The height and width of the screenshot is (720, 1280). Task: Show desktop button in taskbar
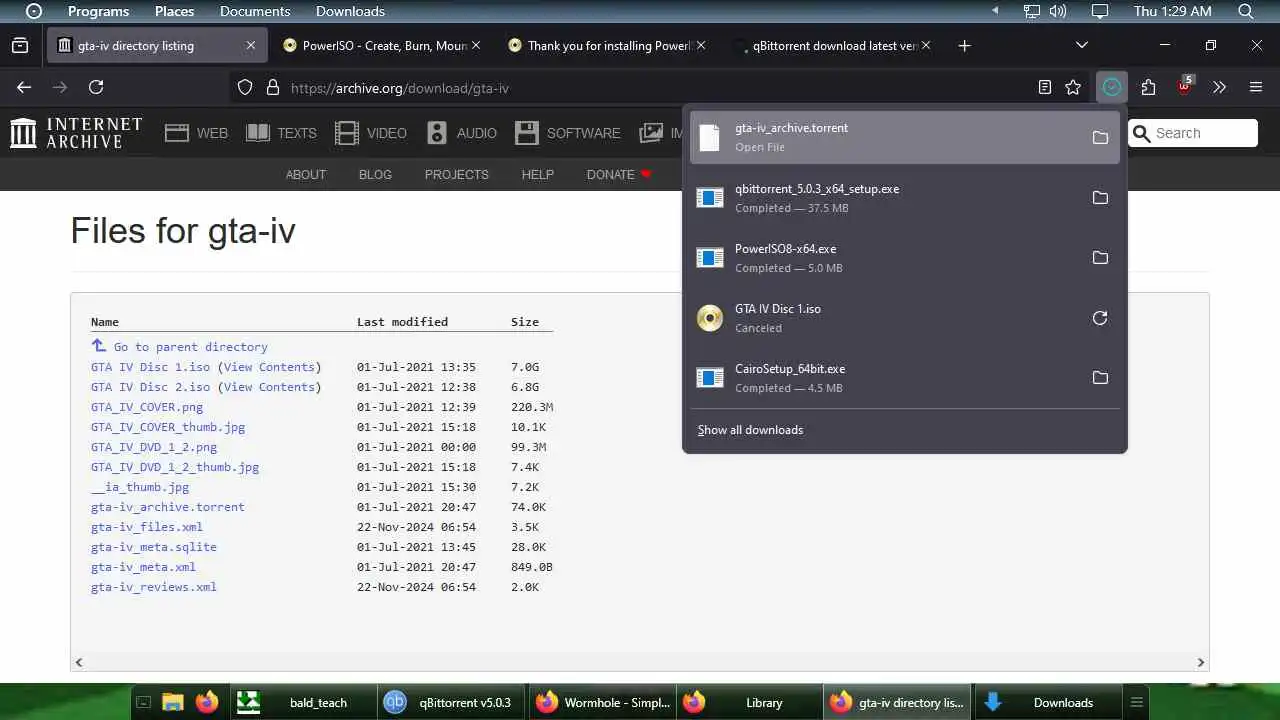point(143,702)
